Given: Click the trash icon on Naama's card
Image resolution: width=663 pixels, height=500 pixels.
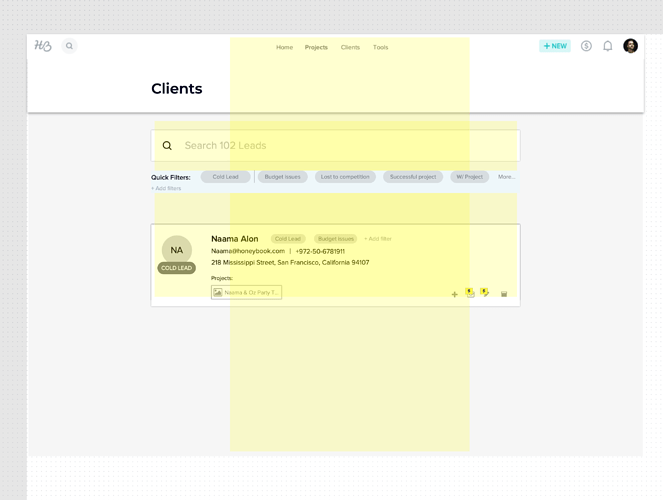Looking at the screenshot, I should [x=504, y=294].
